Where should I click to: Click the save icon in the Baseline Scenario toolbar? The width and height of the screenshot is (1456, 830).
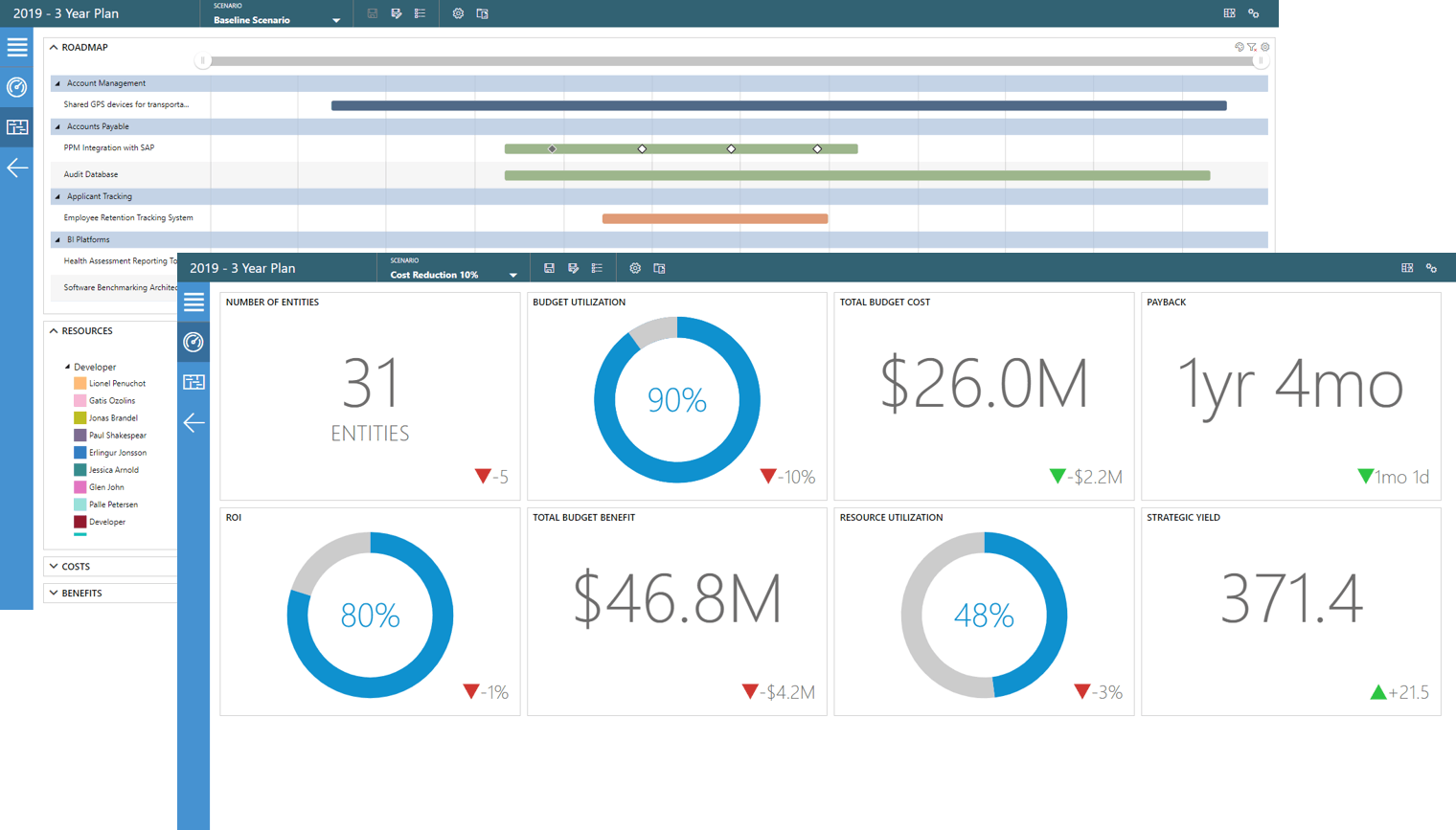click(373, 13)
